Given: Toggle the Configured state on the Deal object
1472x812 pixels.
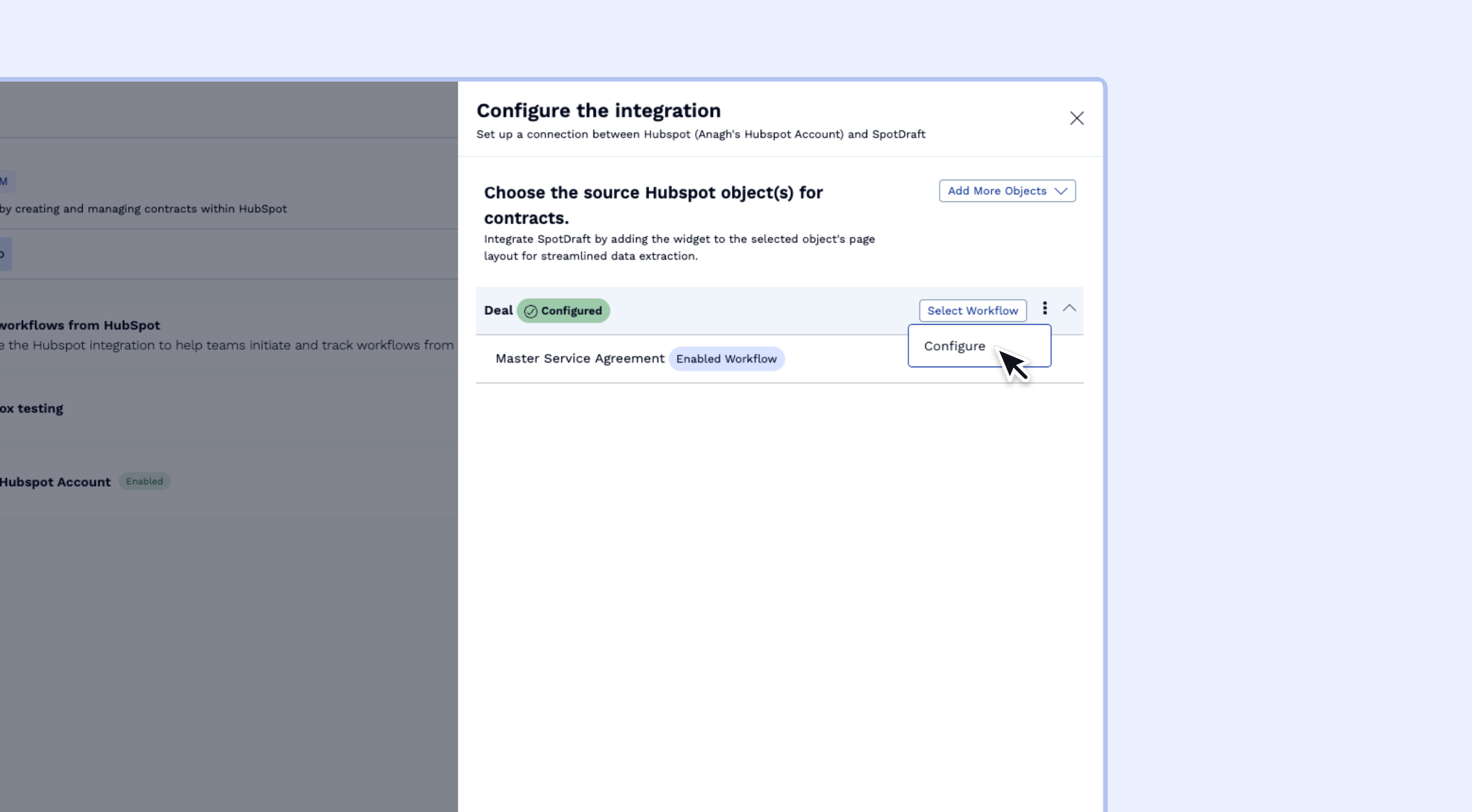Looking at the screenshot, I should [x=563, y=311].
